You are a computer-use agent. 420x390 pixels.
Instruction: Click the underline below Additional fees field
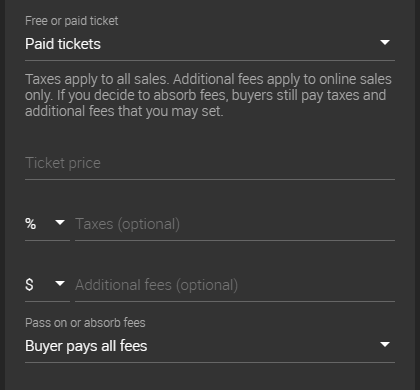pyautogui.click(x=235, y=301)
